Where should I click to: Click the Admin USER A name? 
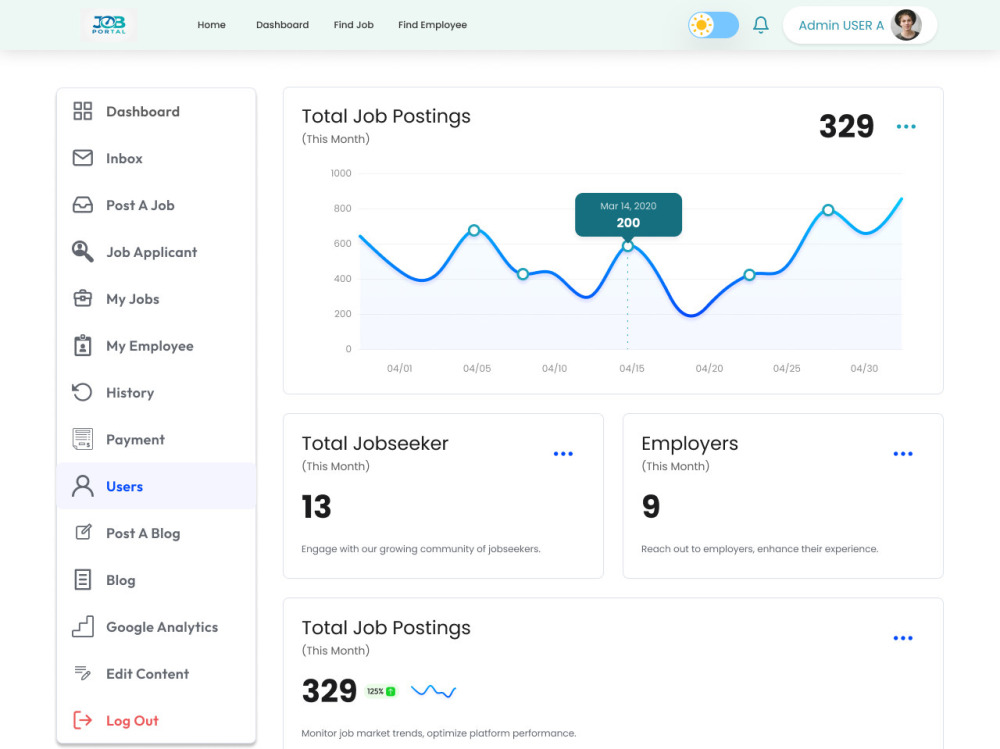pos(841,26)
